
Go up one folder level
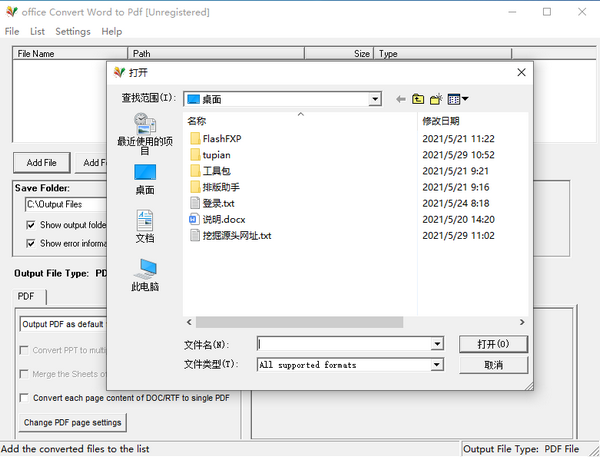pyautogui.click(x=418, y=99)
